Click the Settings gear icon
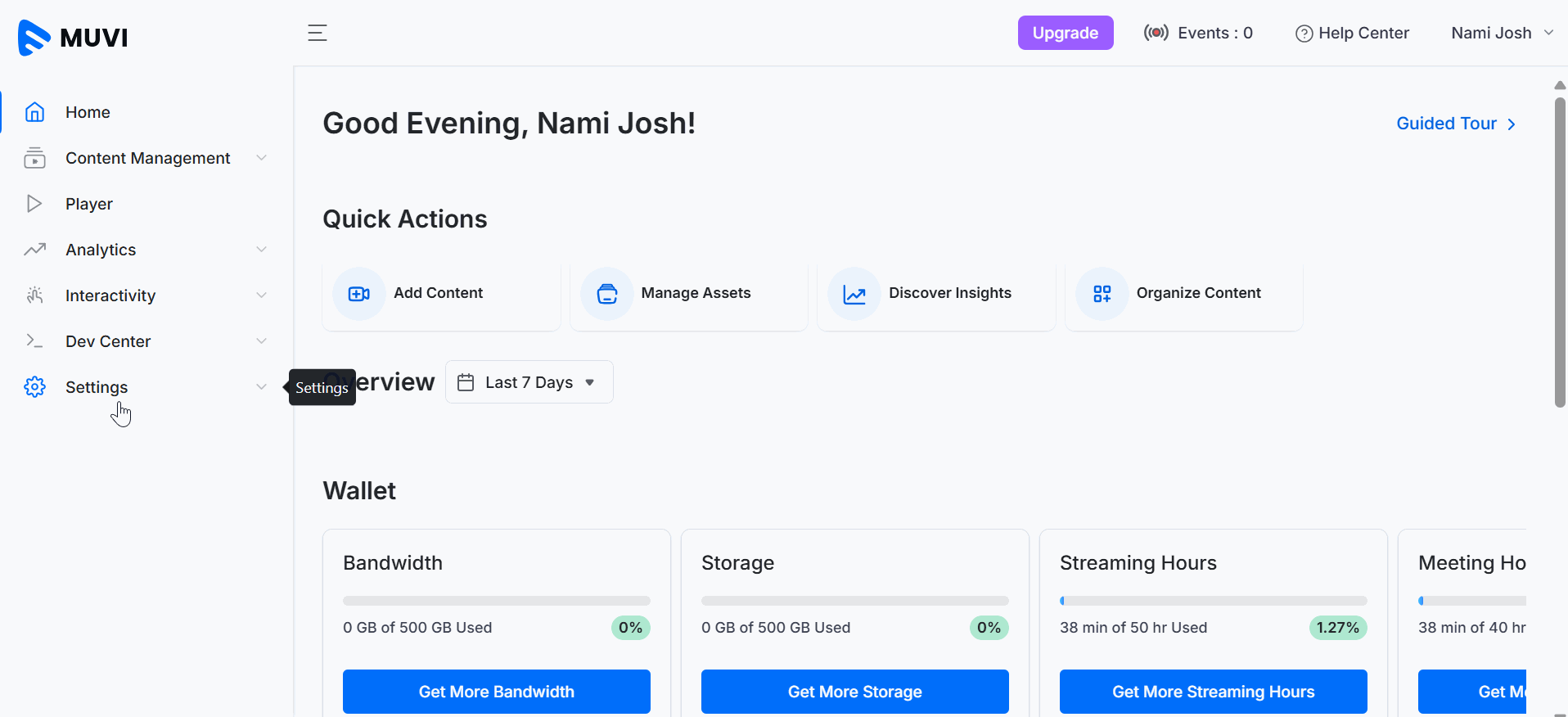The image size is (1568, 717). [x=34, y=387]
